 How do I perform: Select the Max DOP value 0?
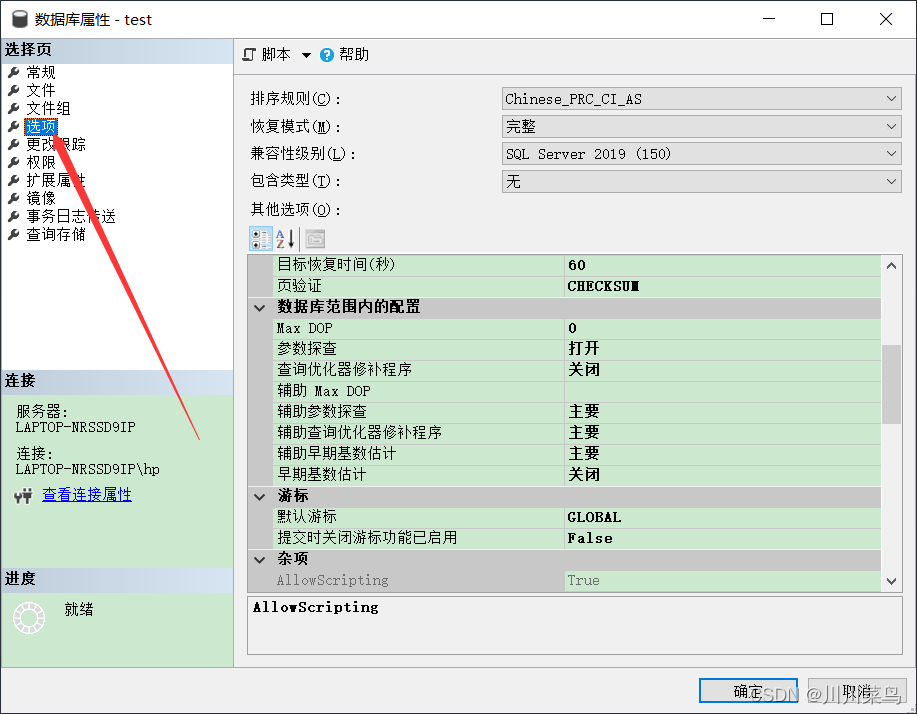pos(722,328)
